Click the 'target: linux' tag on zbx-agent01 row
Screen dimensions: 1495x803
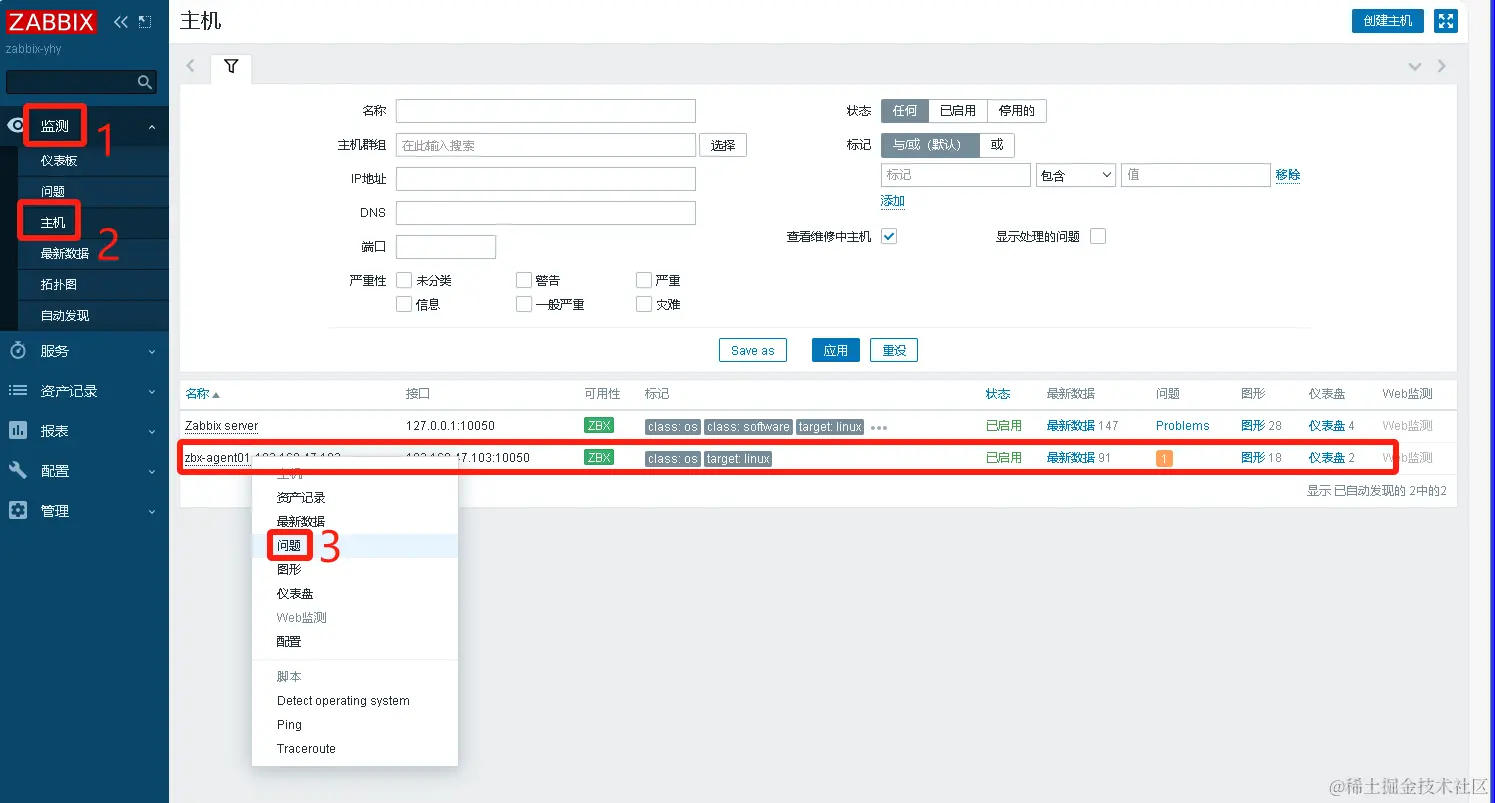point(738,459)
